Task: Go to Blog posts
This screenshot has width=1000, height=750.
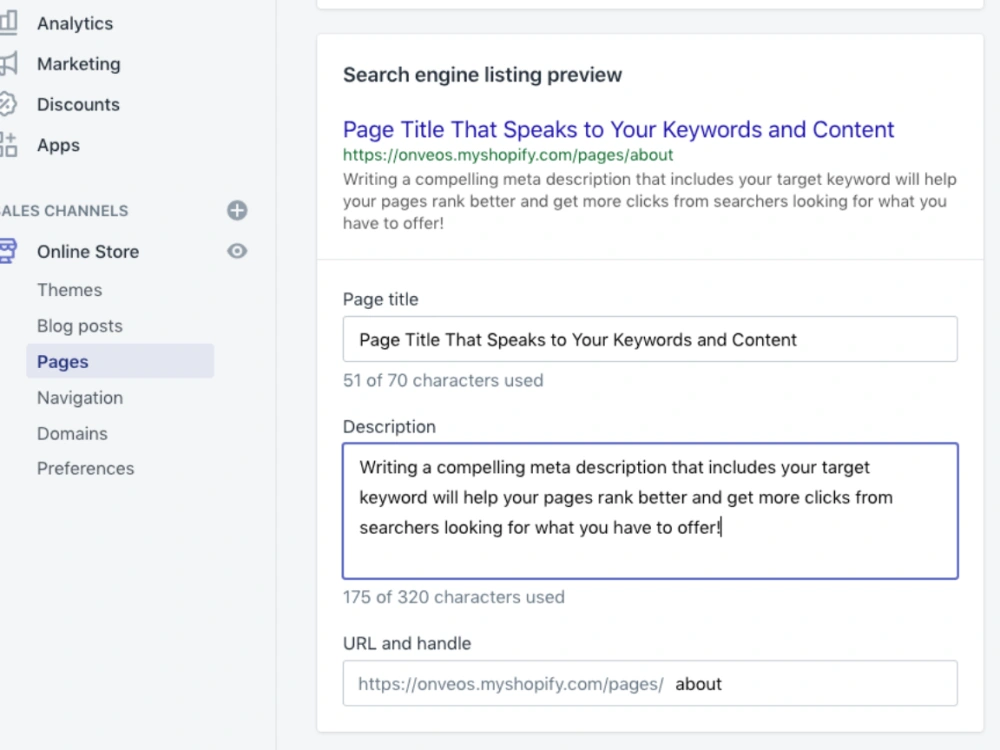Action: click(79, 326)
